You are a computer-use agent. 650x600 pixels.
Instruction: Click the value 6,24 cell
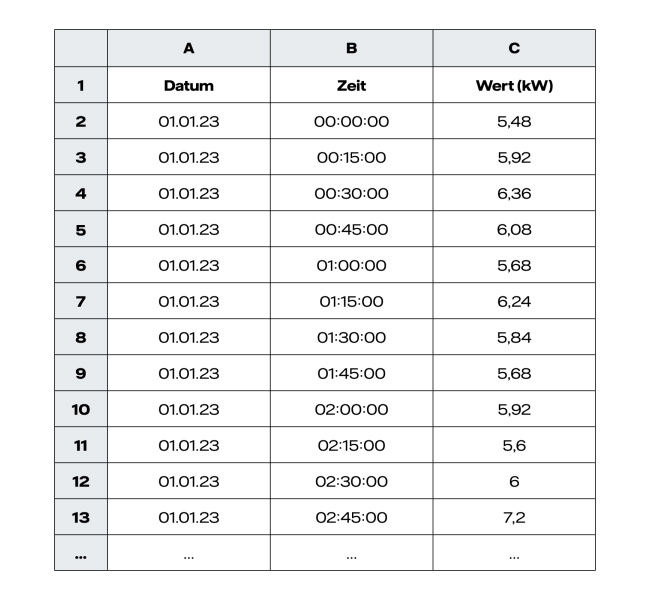[514, 301]
